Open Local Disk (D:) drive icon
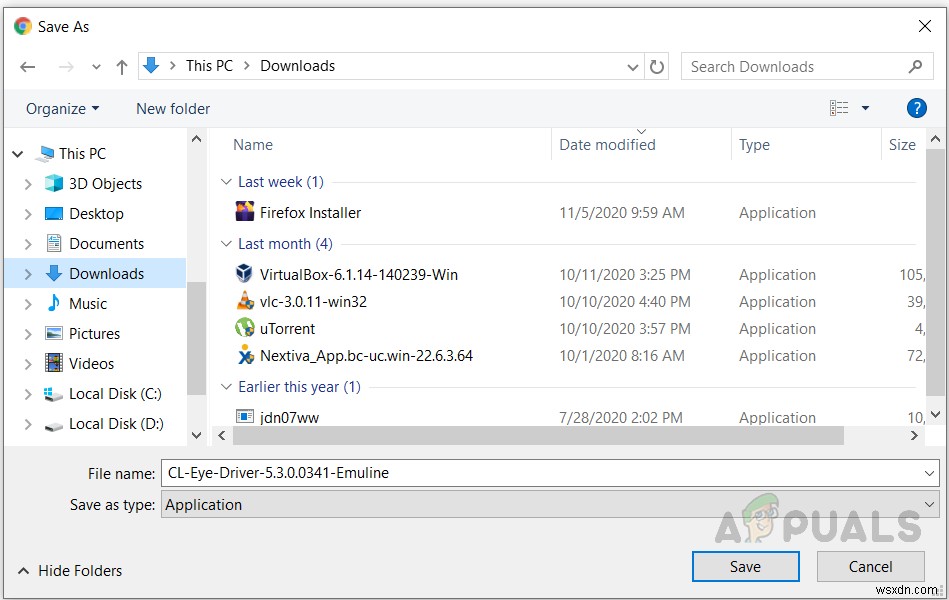The height and width of the screenshot is (600, 949). click(x=54, y=426)
